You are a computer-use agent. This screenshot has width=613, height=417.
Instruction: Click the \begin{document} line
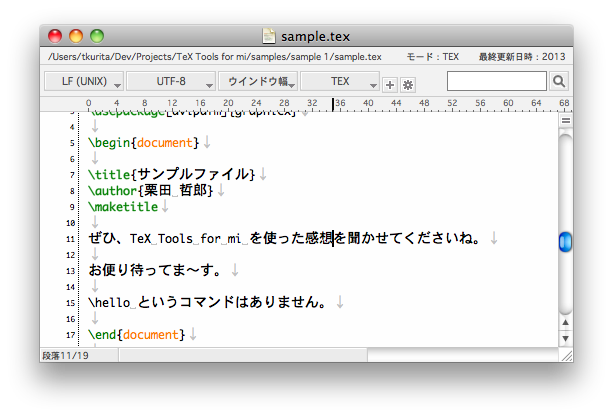[143, 143]
